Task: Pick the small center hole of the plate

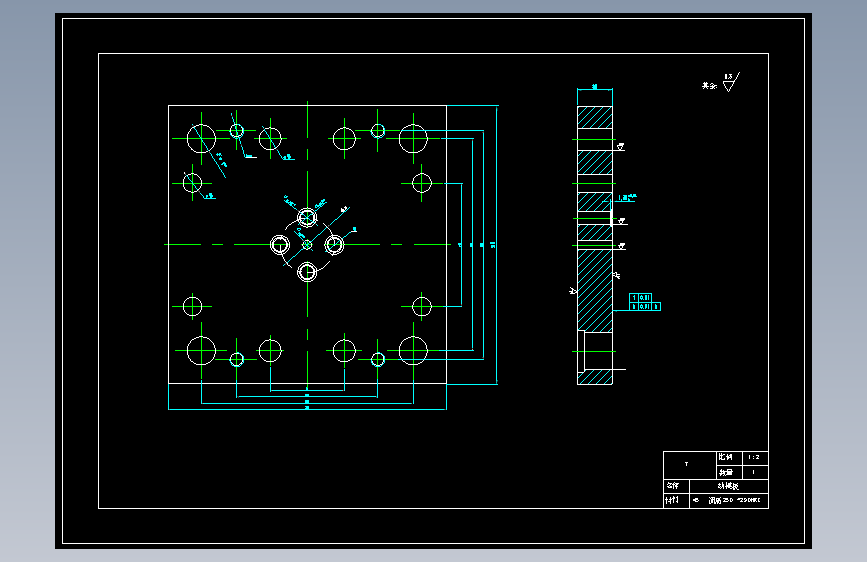Action: coord(307,244)
